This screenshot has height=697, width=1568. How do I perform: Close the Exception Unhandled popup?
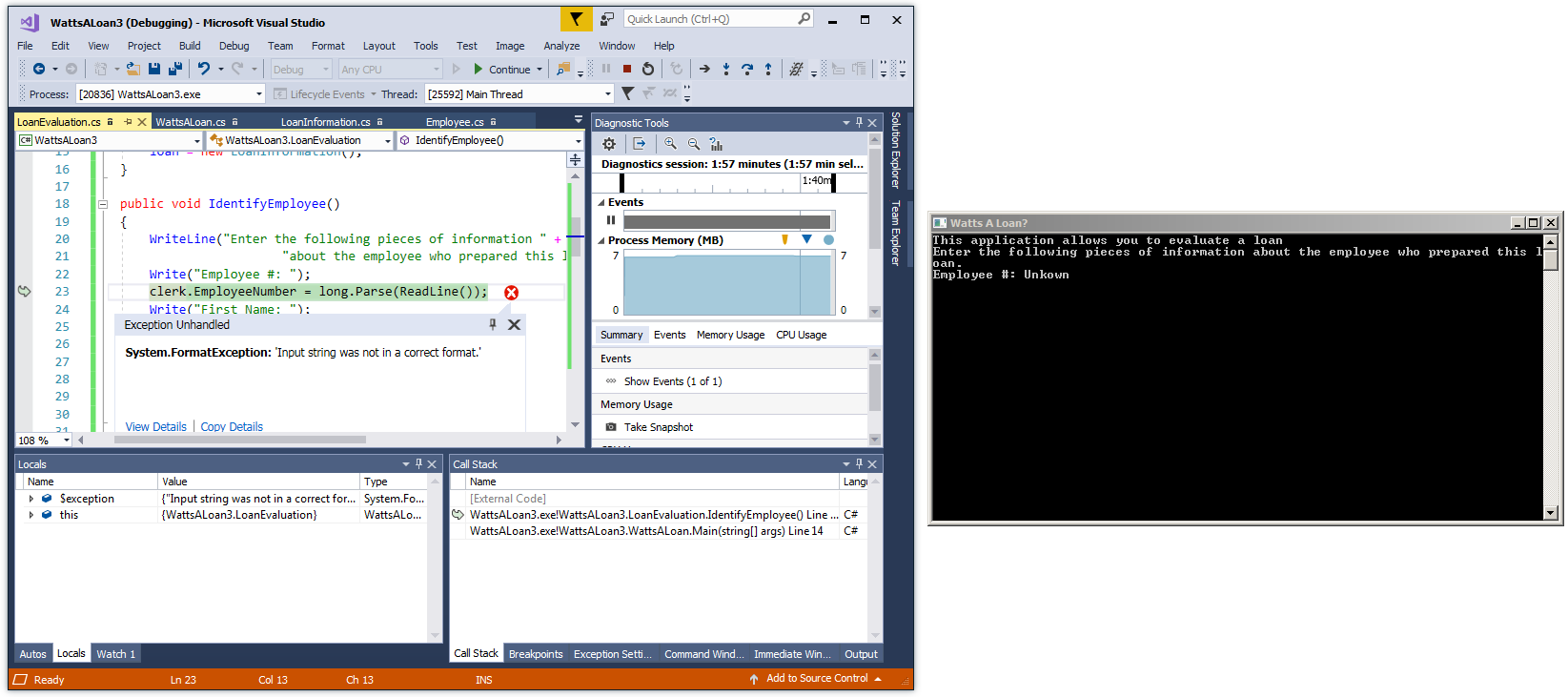click(x=514, y=325)
